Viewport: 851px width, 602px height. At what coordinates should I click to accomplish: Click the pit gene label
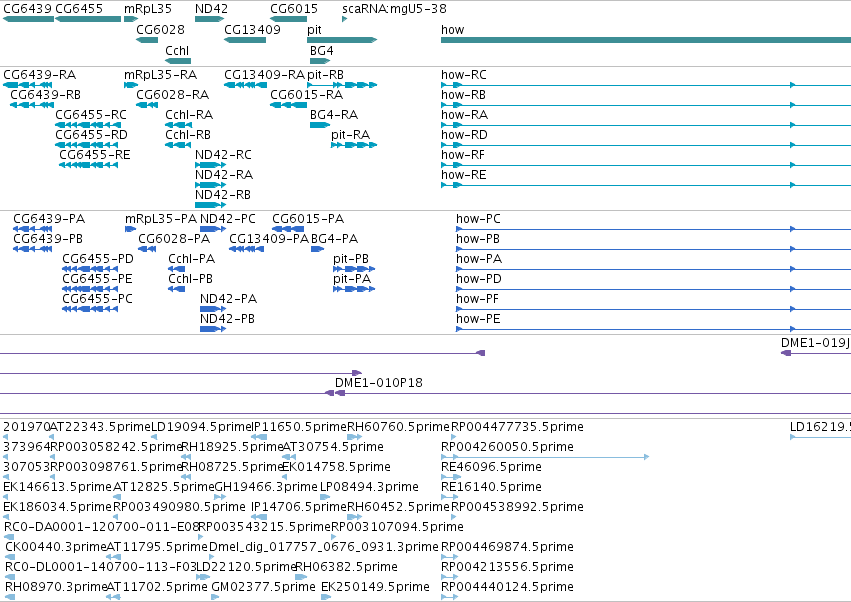314,30
